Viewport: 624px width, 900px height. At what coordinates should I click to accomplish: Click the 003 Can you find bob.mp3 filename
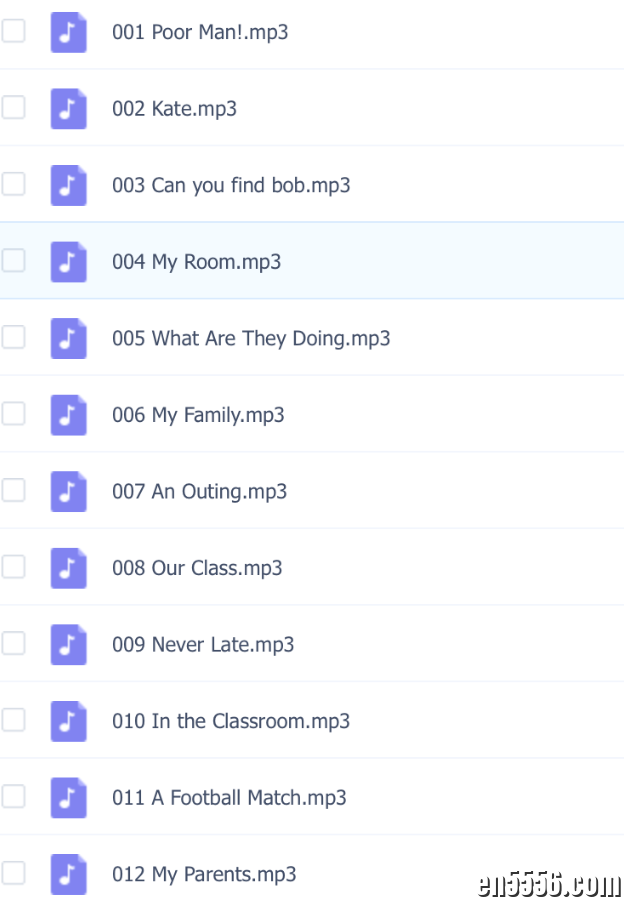pyautogui.click(x=231, y=186)
